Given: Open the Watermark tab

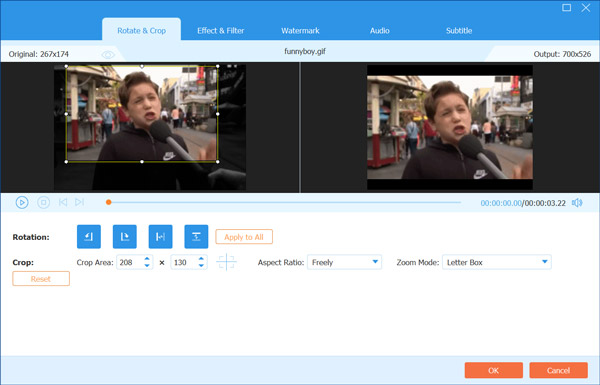Looking at the screenshot, I should (300, 31).
